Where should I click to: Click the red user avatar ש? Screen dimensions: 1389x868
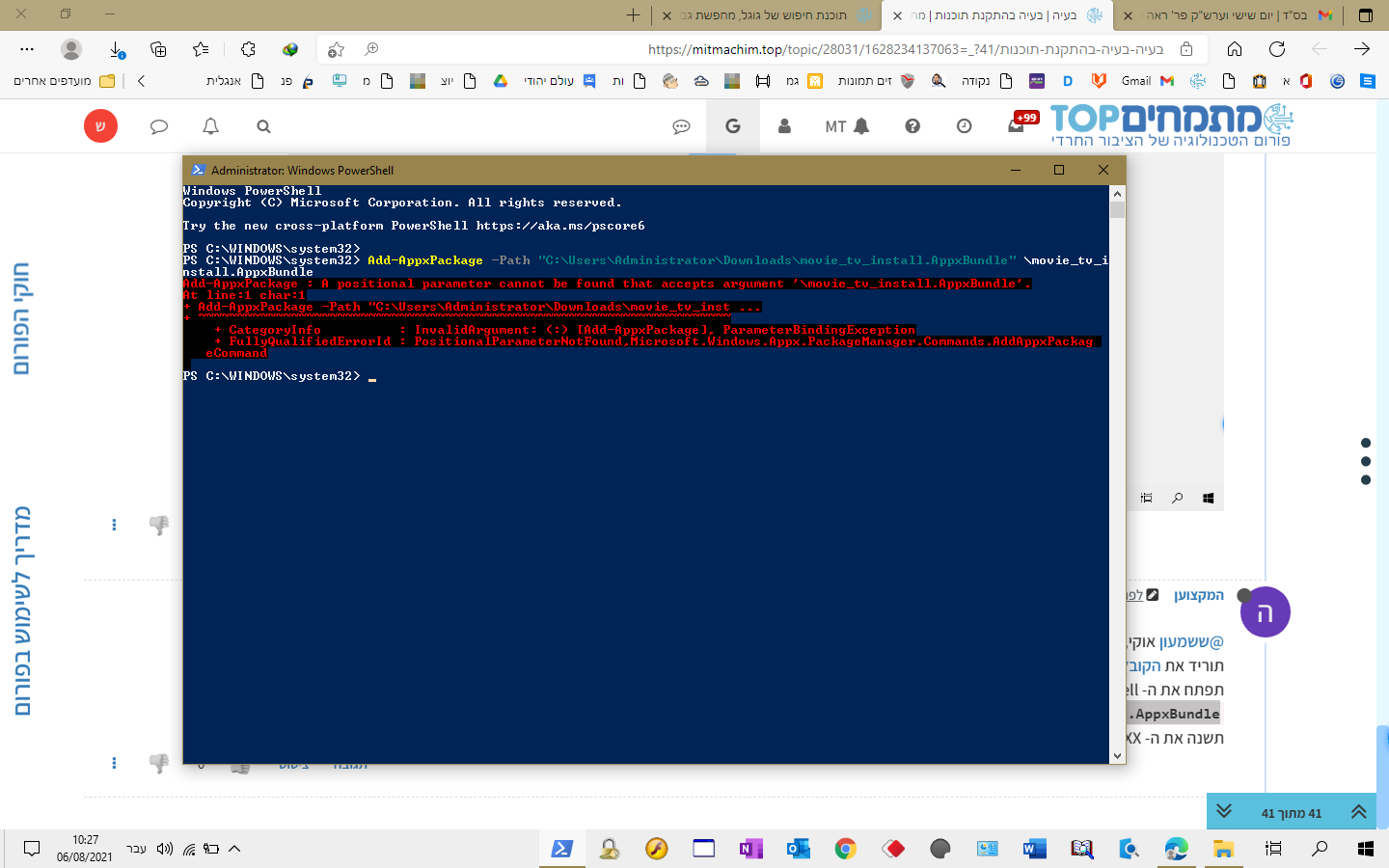(x=100, y=126)
